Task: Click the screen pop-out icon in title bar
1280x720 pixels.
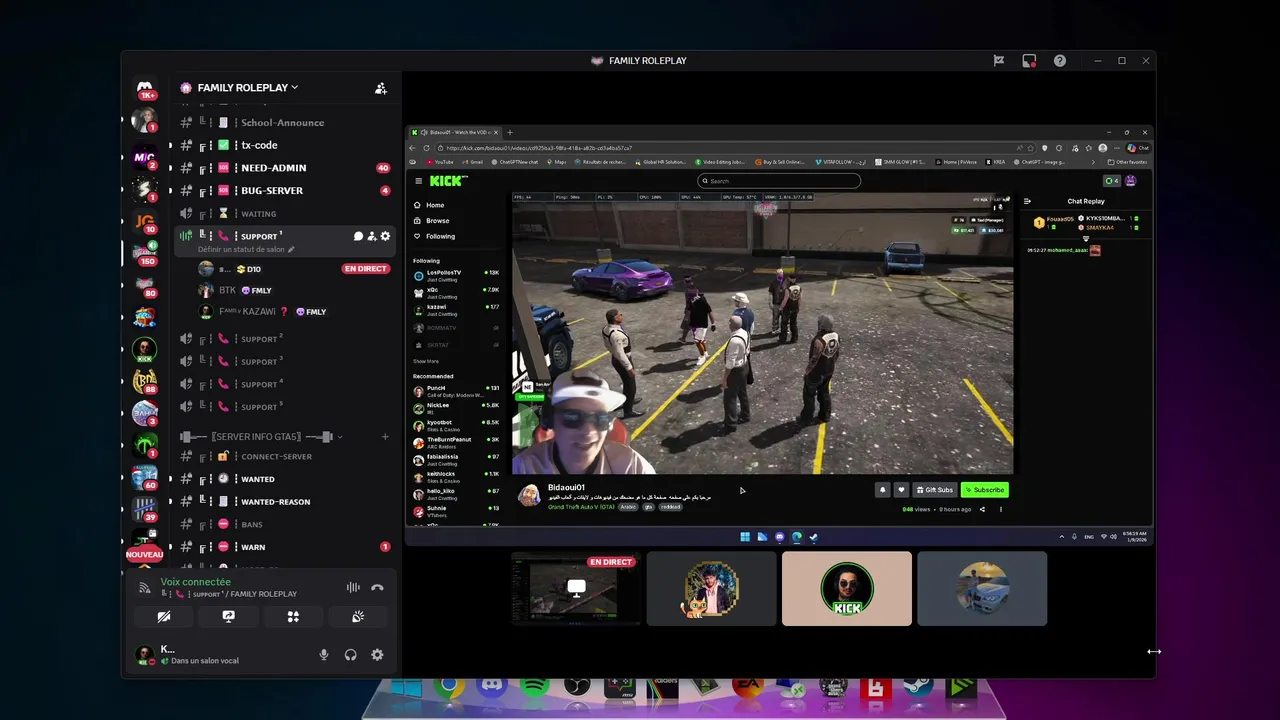Action: click(x=1029, y=61)
